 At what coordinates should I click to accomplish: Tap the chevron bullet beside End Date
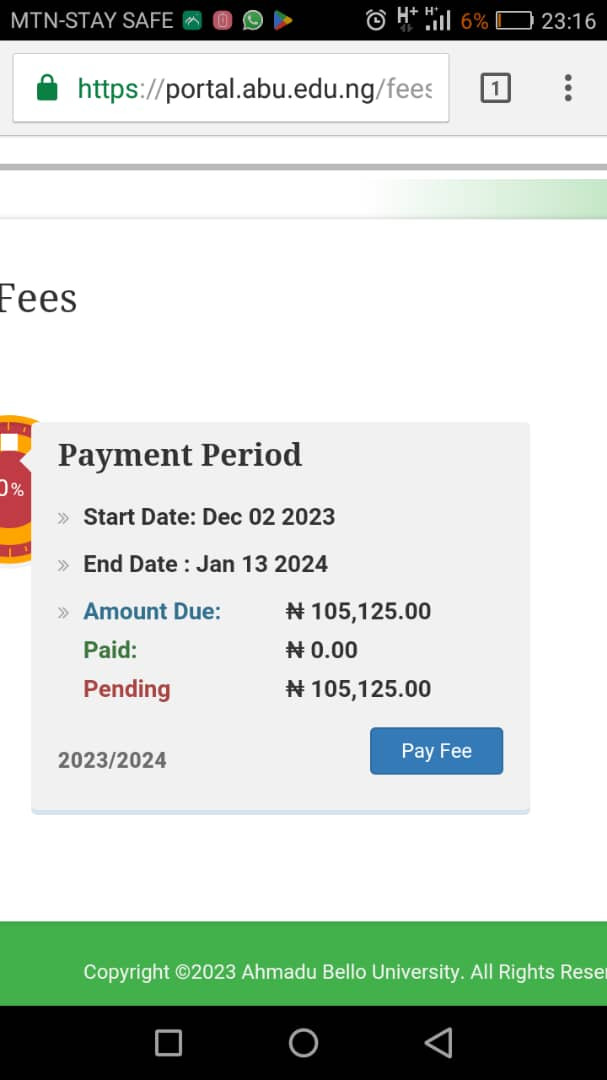point(64,565)
